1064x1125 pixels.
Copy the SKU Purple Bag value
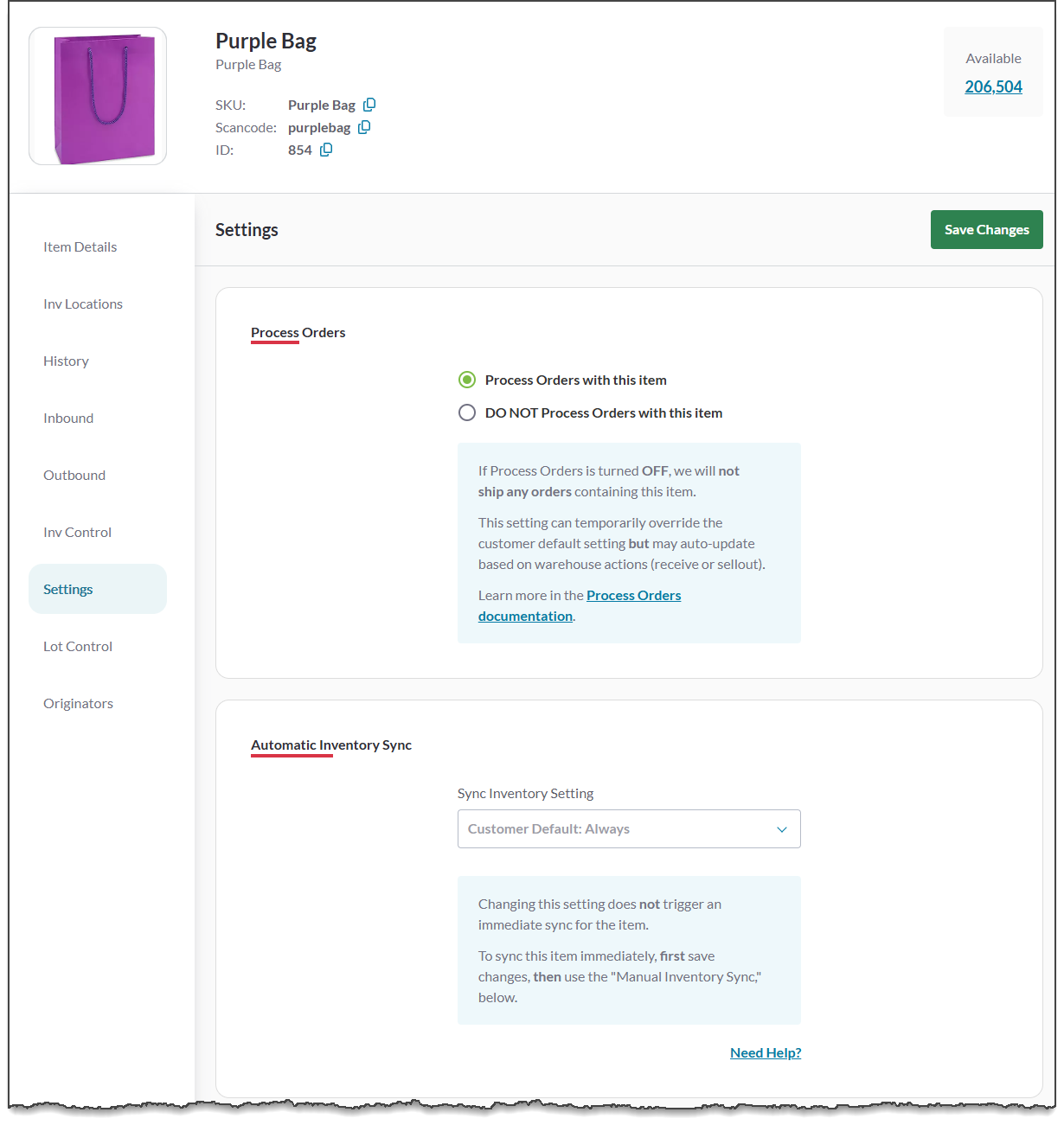click(369, 105)
